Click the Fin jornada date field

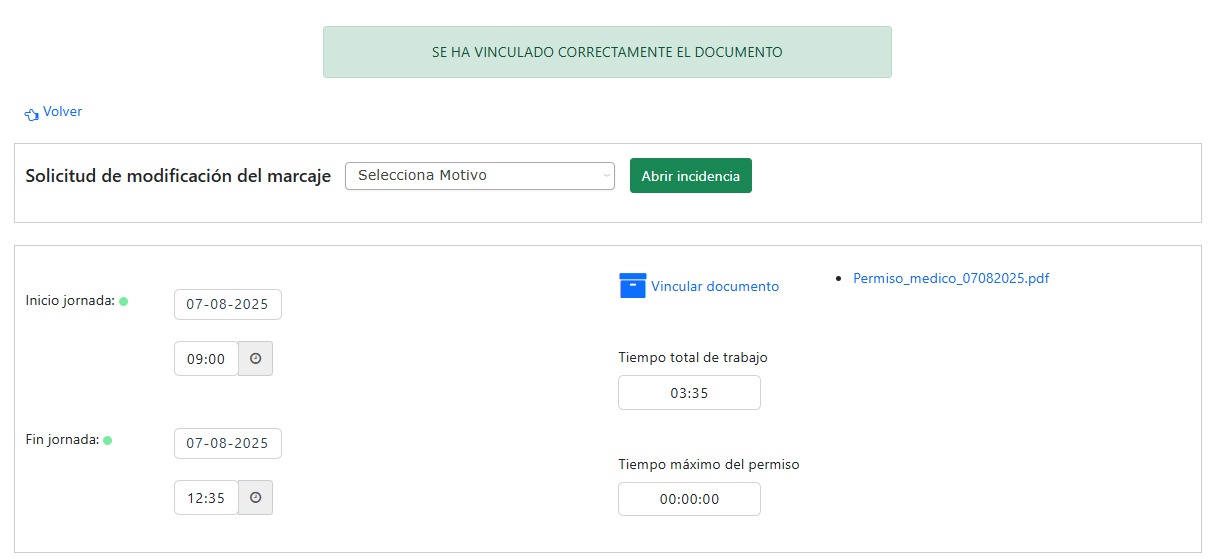tap(228, 444)
